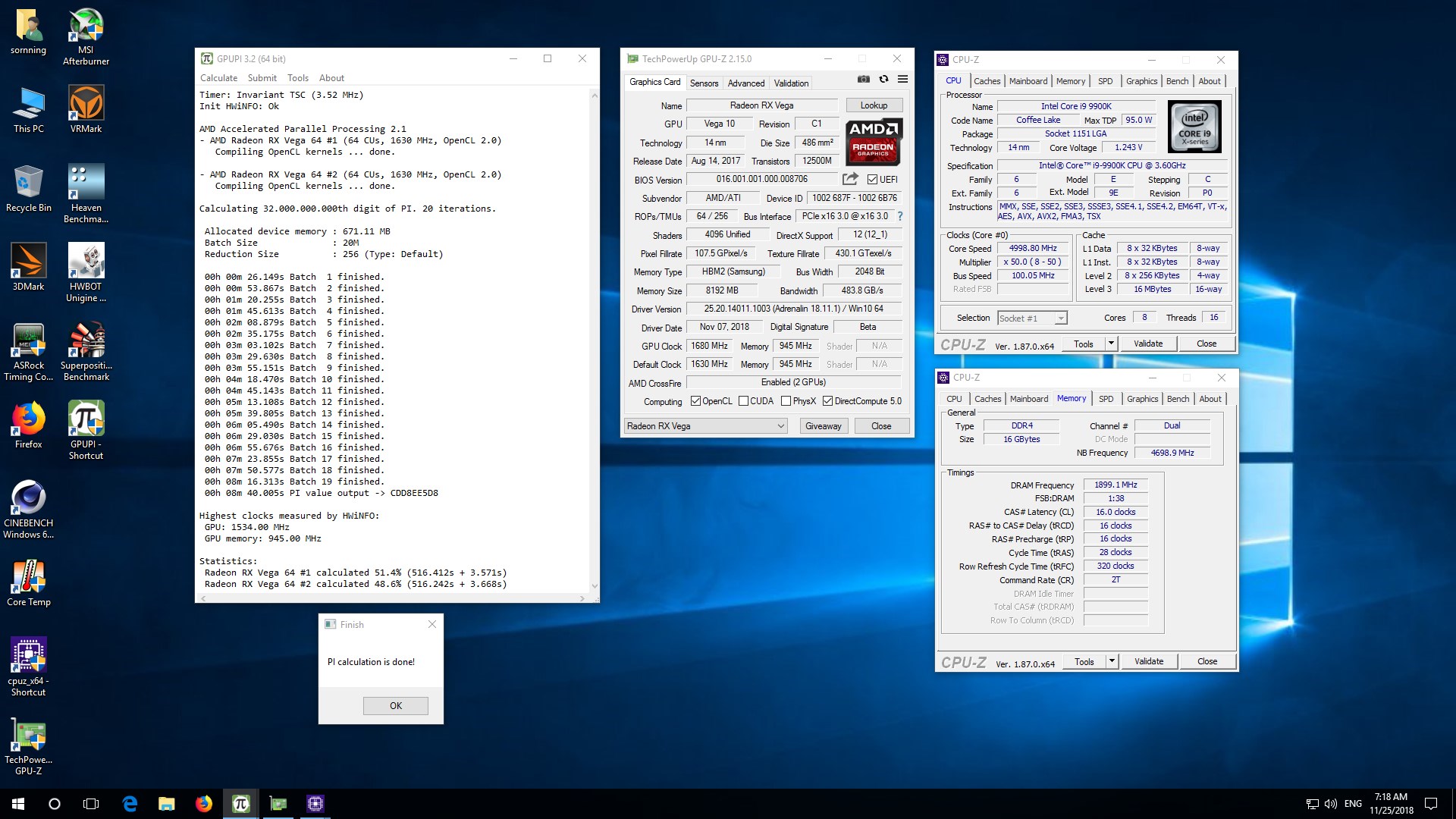Viewport: 1456px width, 819px height.
Task: Open the Tools menu in GPUPI
Action: coord(298,78)
